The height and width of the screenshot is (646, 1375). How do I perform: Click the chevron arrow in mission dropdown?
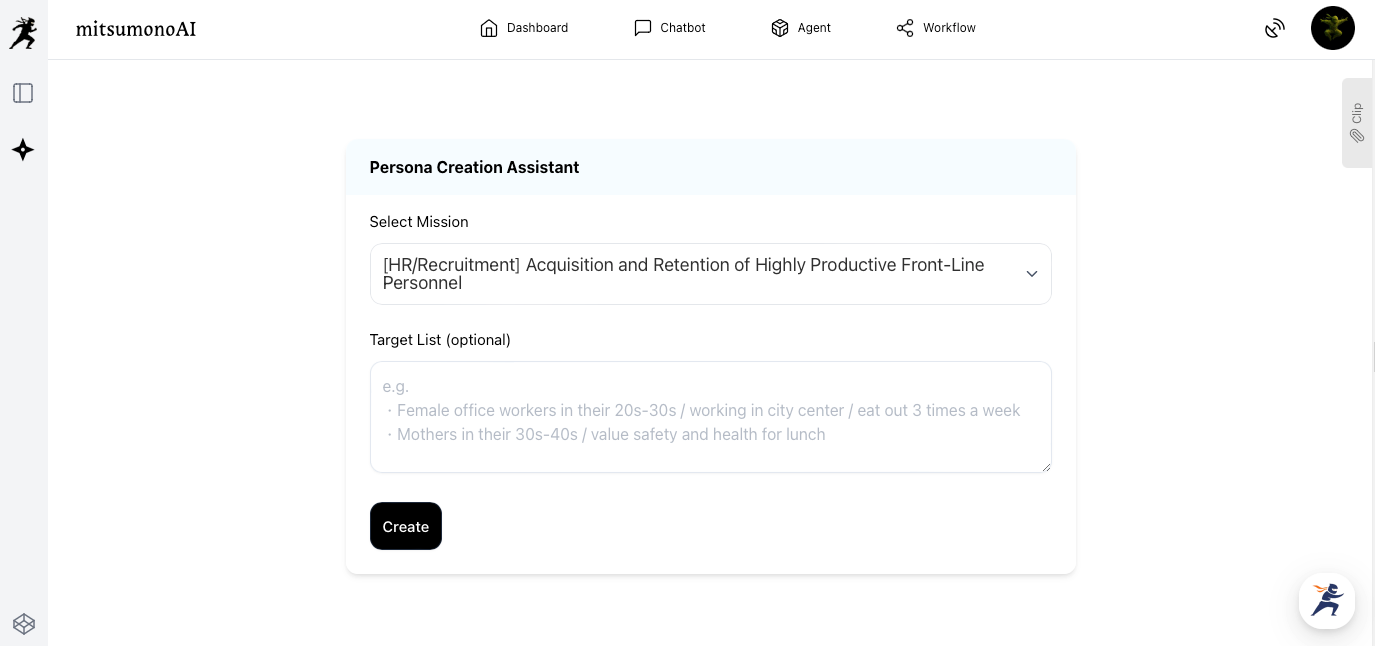1031,274
